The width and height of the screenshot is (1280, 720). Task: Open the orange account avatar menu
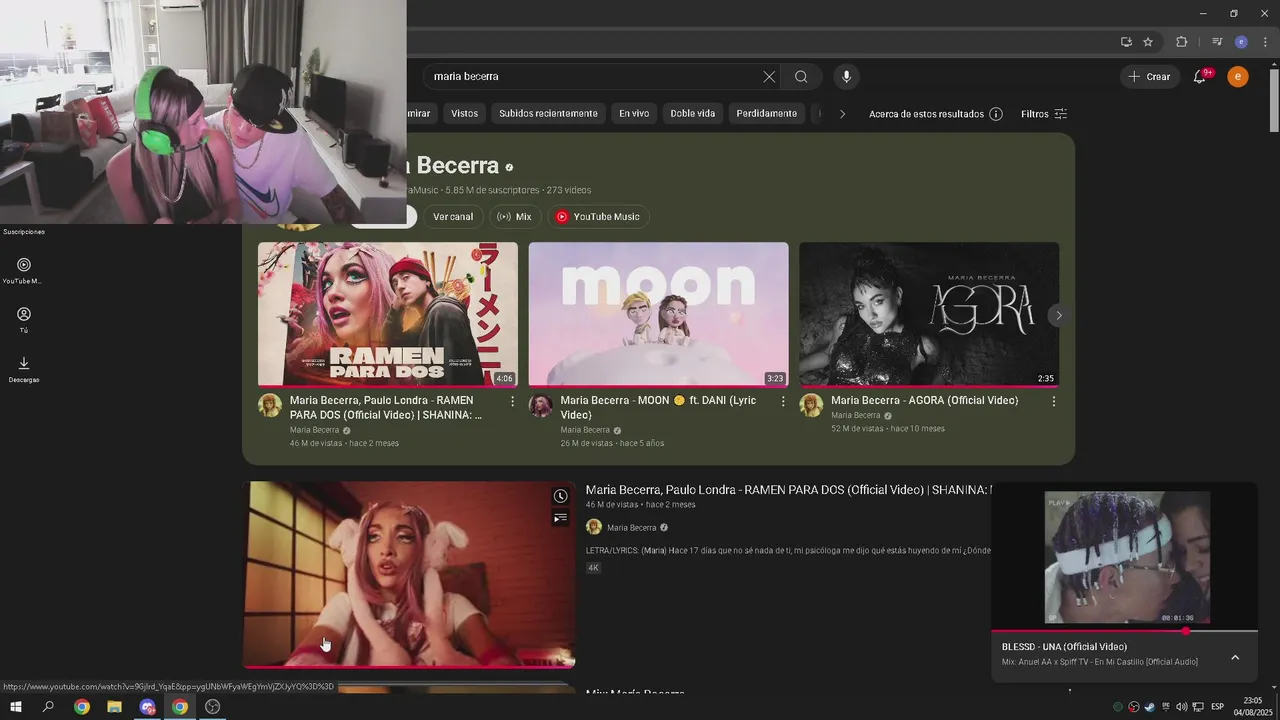pyautogui.click(x=1238, y=77)
